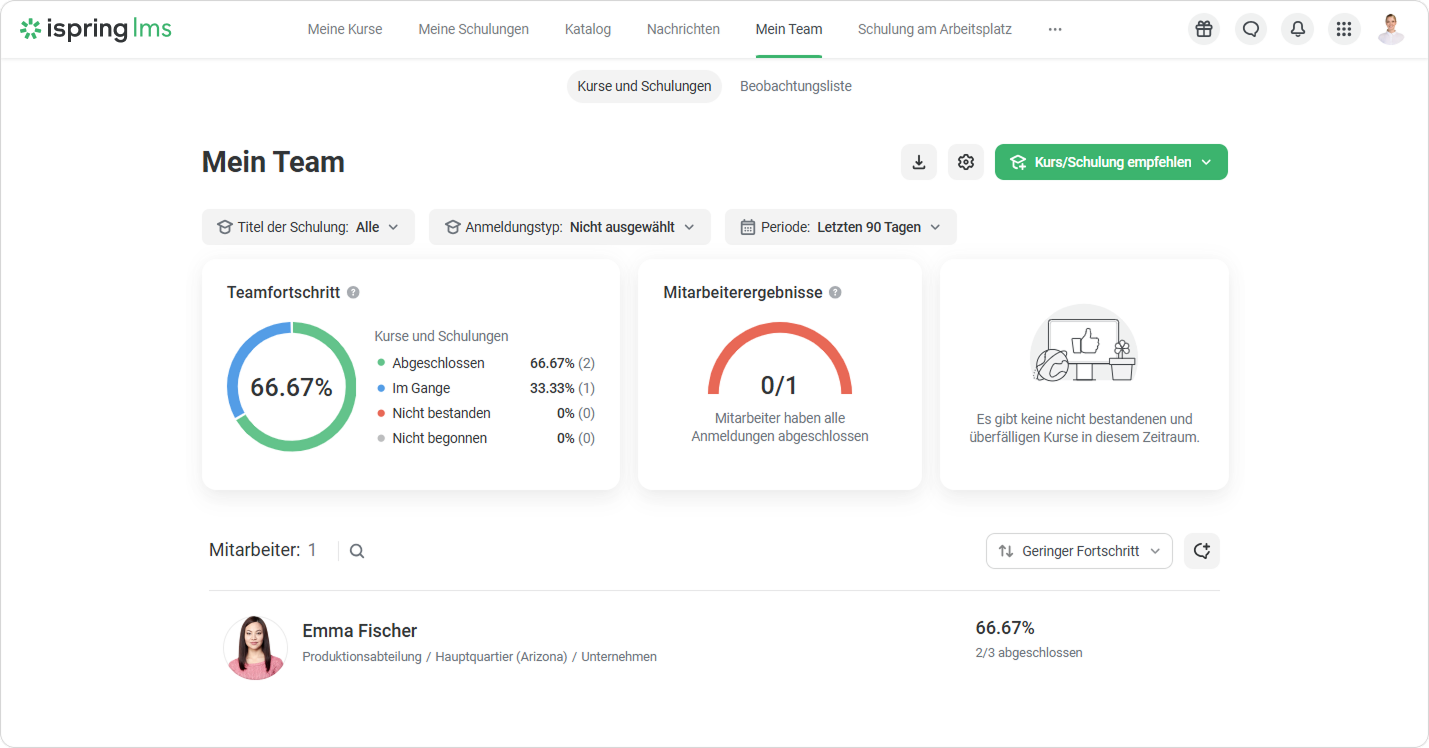Open team settings gear icon
The width and height of the screenshot is (1429, 748).
965,162
